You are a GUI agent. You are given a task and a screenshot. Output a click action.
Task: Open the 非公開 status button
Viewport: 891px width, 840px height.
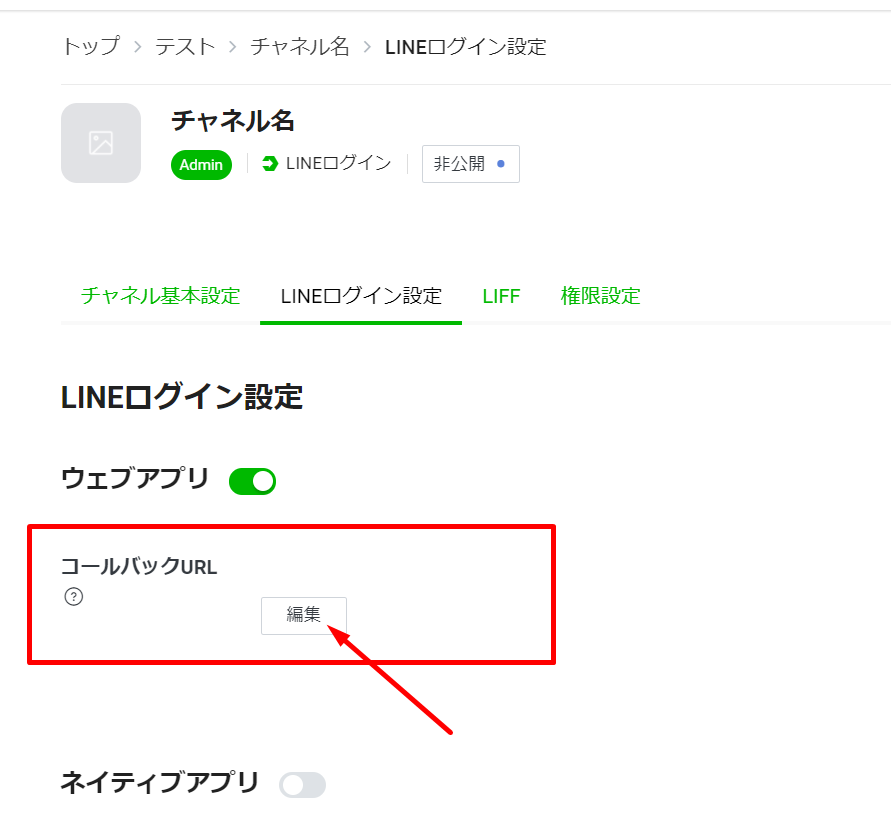[x=470, y=164]
